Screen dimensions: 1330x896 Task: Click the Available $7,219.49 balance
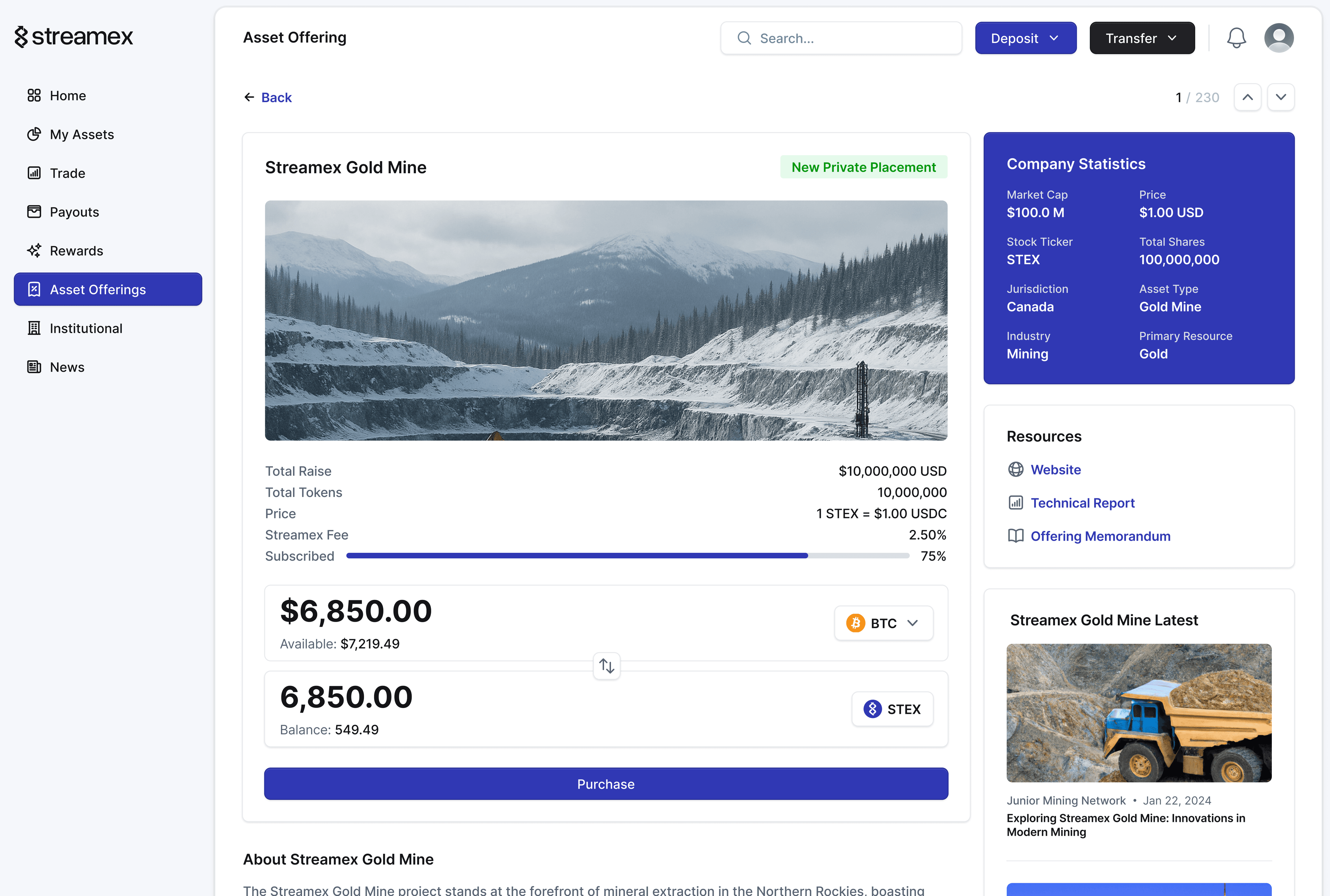[x=340, y=644]
